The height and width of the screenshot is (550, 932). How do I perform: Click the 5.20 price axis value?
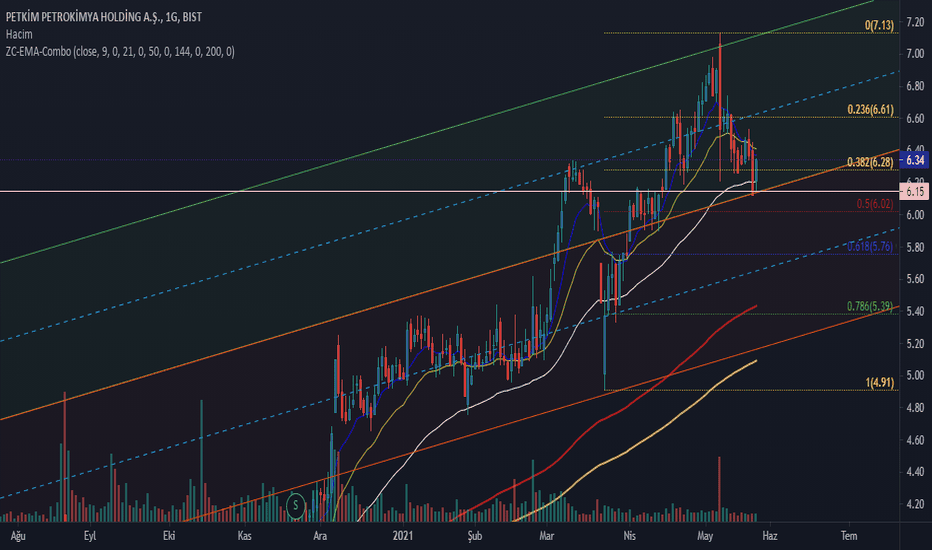point(915,344)
